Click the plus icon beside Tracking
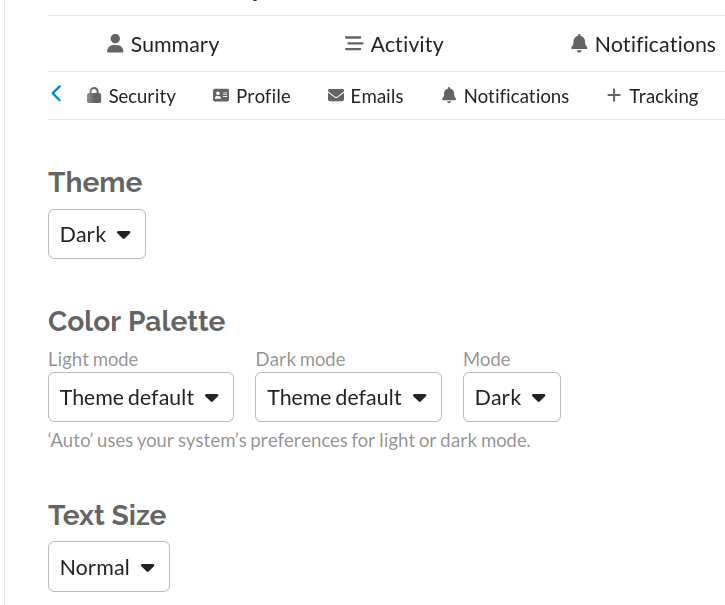Screen dimensions: 725x605 (x=614, y=96)
